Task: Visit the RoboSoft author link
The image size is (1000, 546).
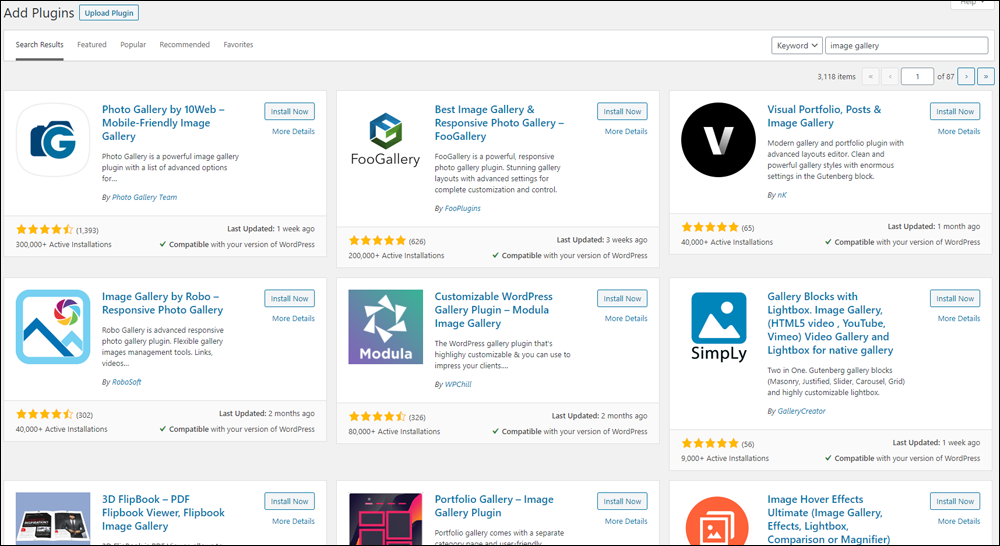Action: 127,382
